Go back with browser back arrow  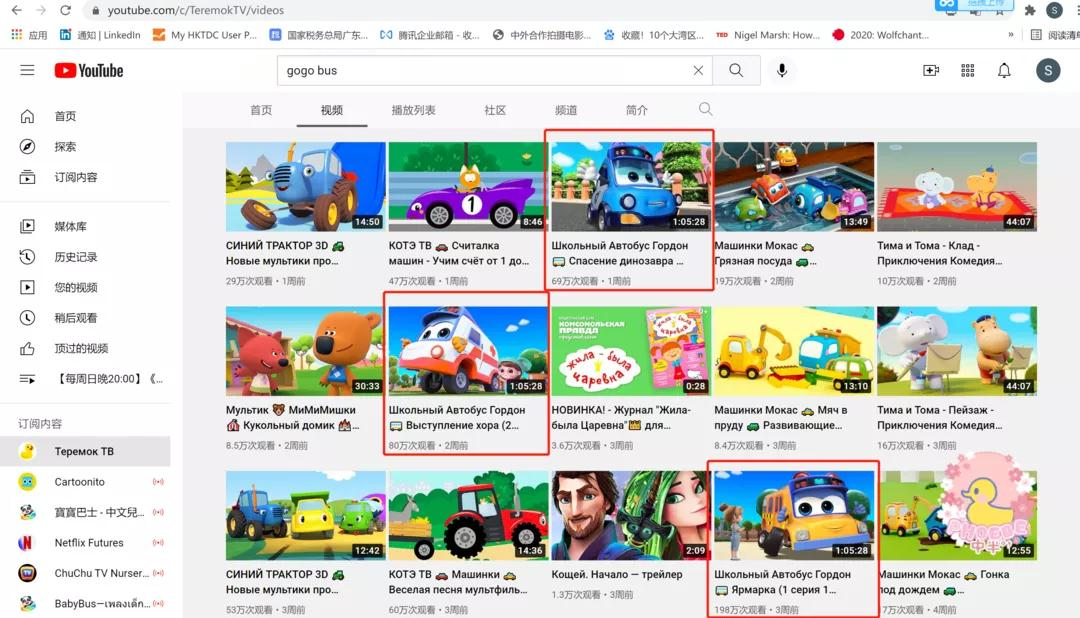point(17,10)
